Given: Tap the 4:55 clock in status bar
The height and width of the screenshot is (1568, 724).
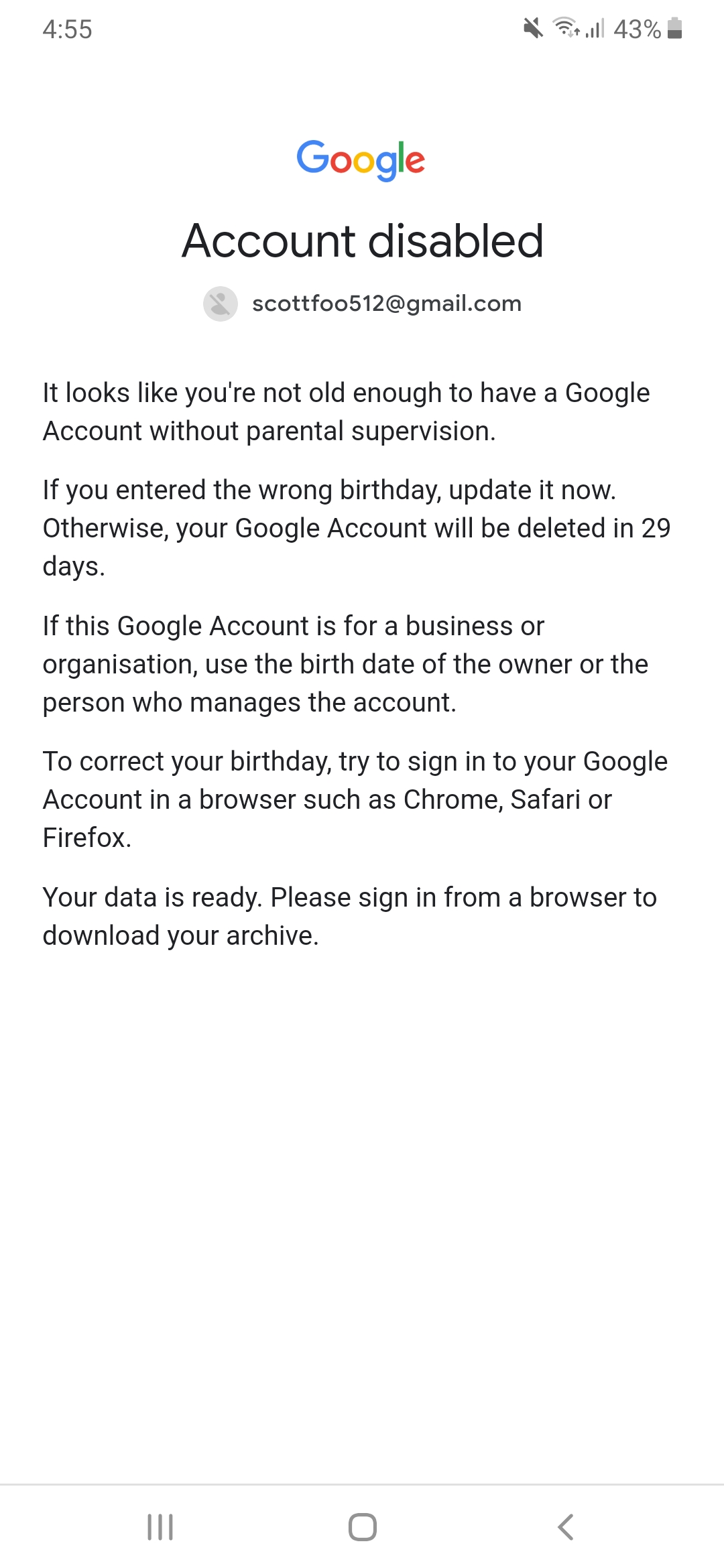Looking at the screenshot, I should 67,29.
